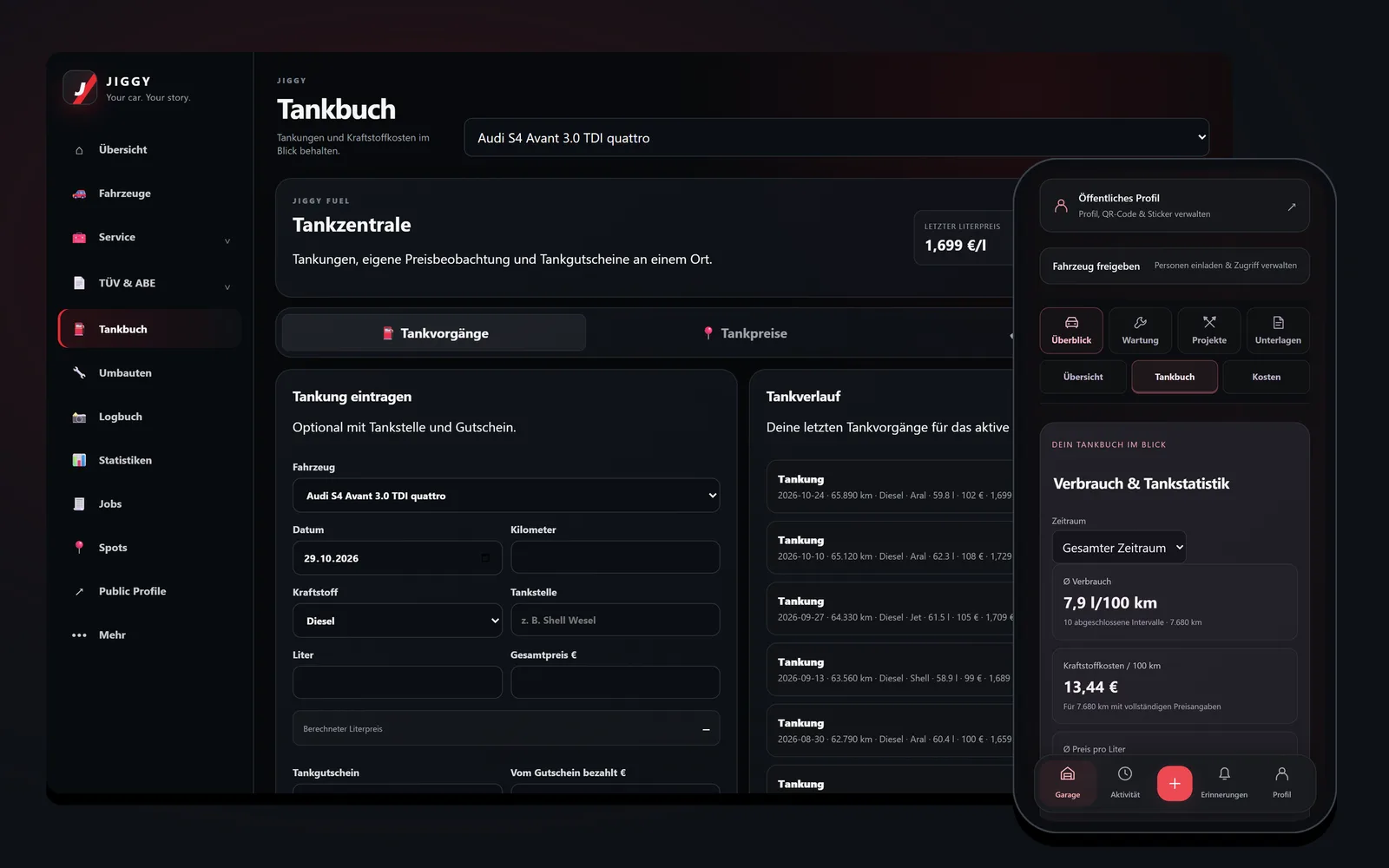Click the Jobs clipboard icon
Screen dimensions: 1389x868
tap(79, 503)
